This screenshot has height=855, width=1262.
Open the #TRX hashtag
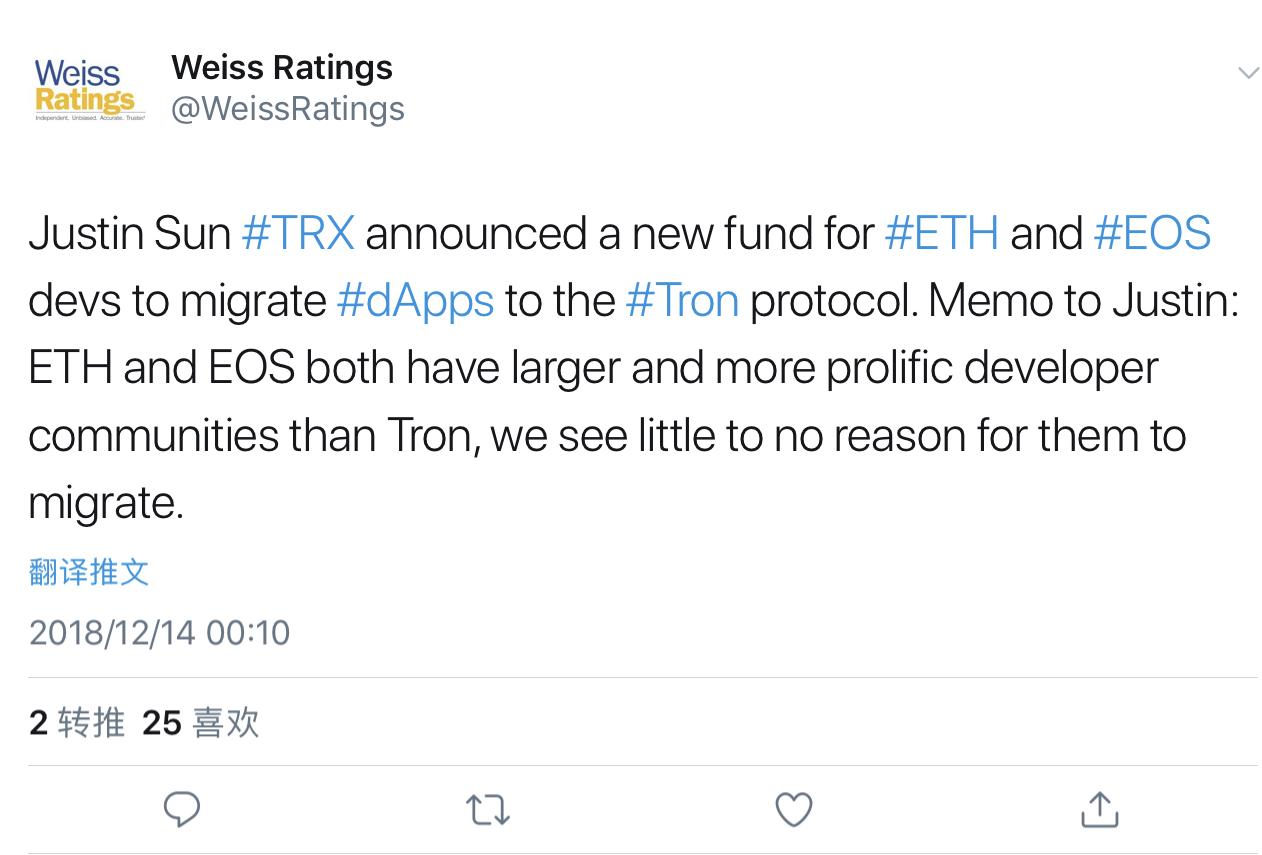[x=298, y=233]
